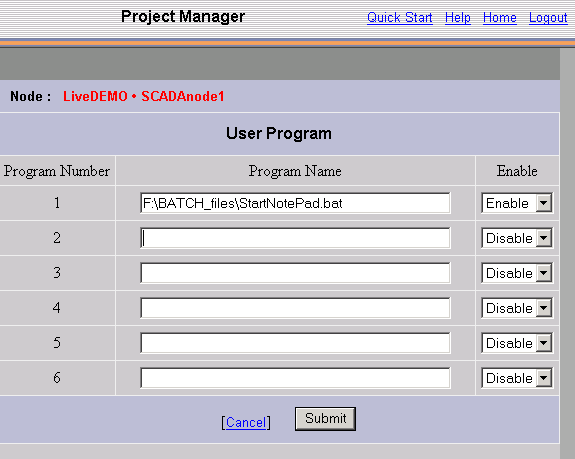
Task: Open the enable dropdown for program 6
Action: (x=517, y=378)
